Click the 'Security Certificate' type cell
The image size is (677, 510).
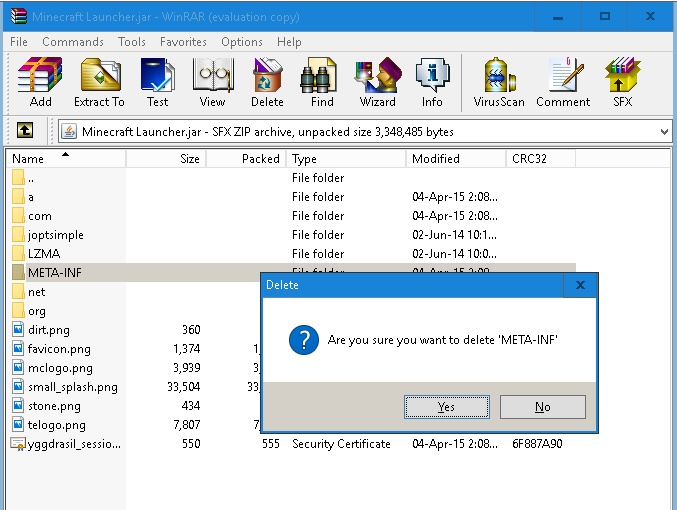[341, 443]
